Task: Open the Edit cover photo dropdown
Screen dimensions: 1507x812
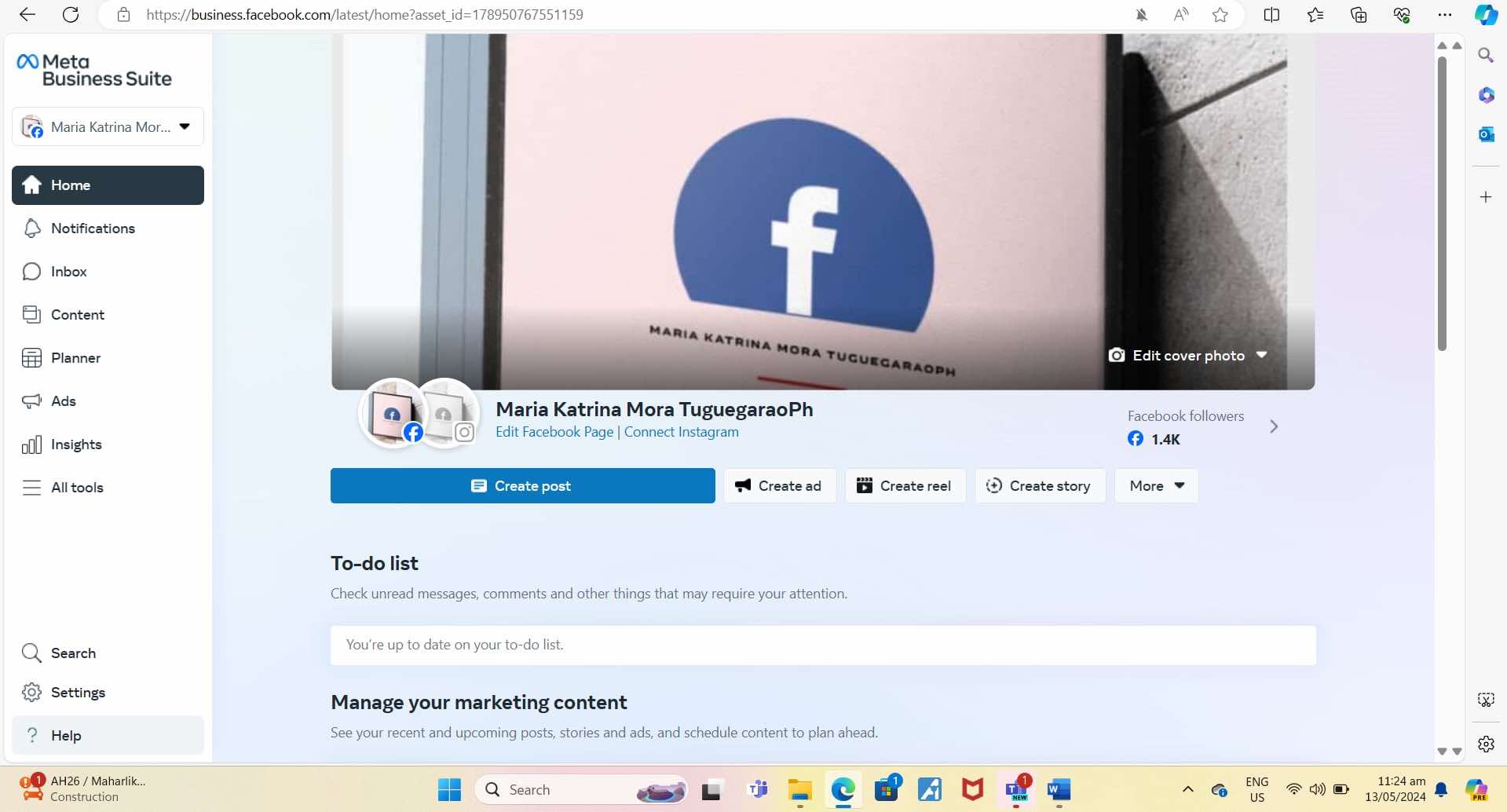Action: [x=1188, y=356]
